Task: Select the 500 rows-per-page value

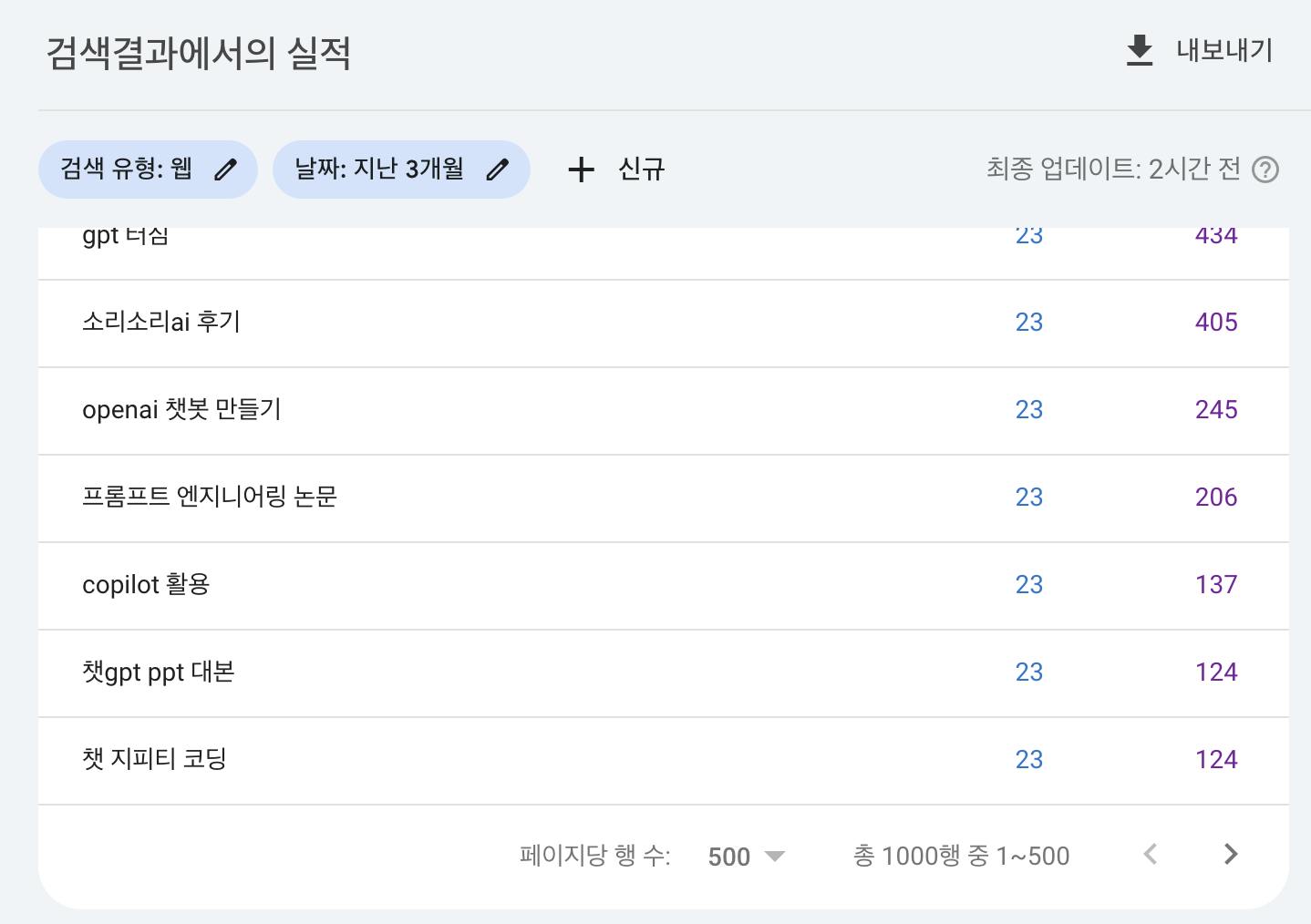Action: (x=728, y=857)
